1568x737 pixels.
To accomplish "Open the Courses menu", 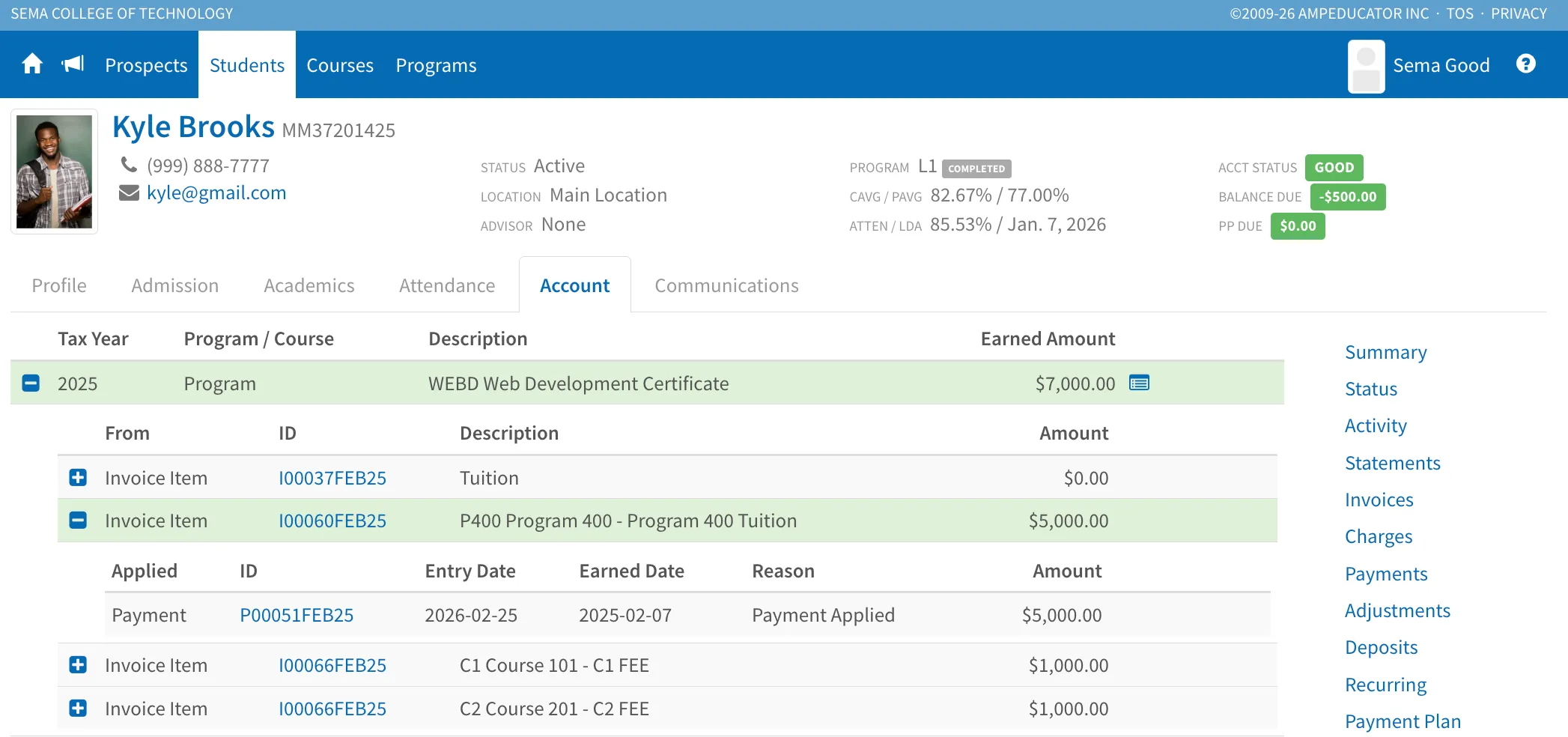I will tap(340, 65).
